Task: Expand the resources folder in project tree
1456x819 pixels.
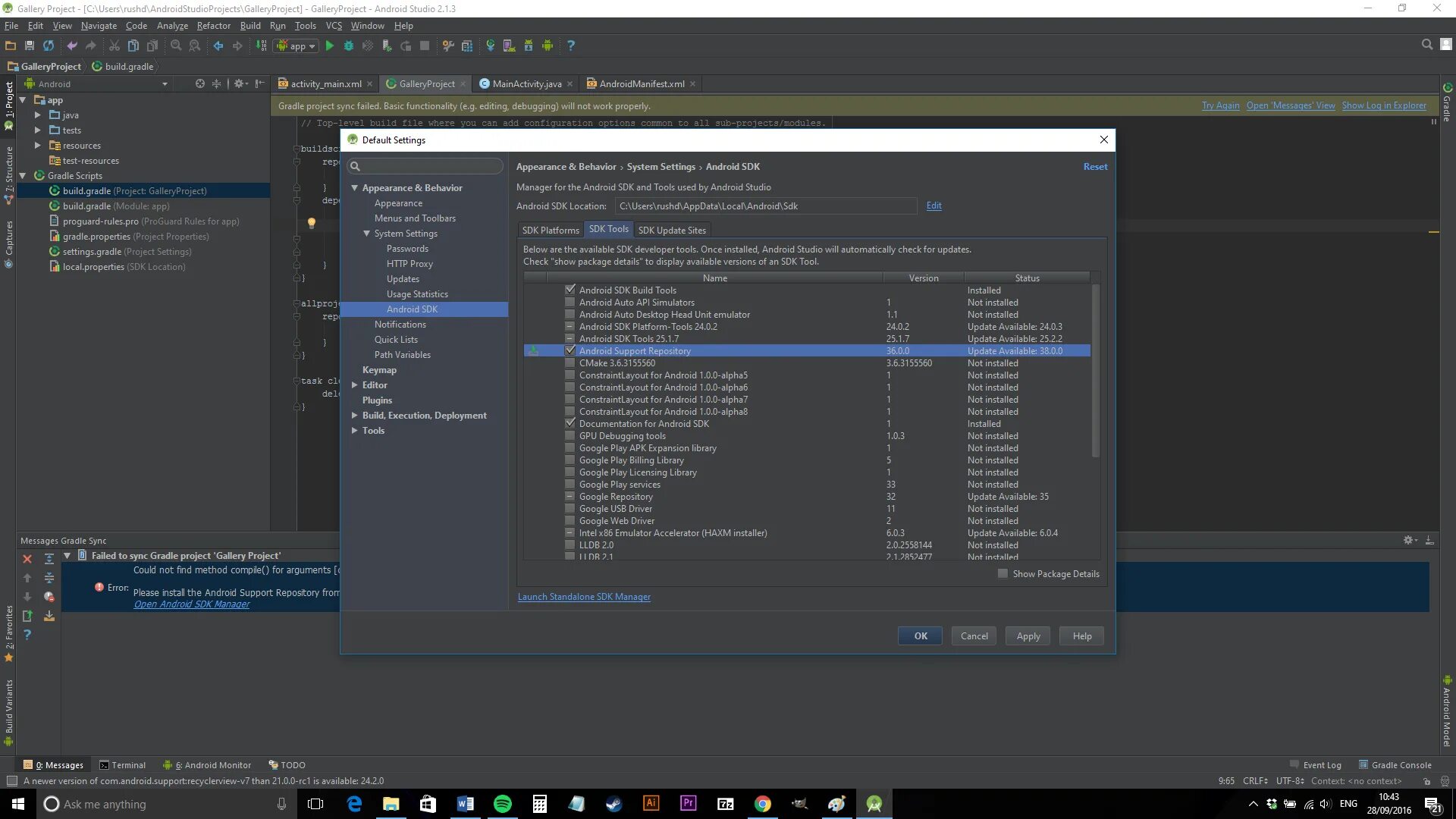Action: pyautogui.click(x=37, y=146)
